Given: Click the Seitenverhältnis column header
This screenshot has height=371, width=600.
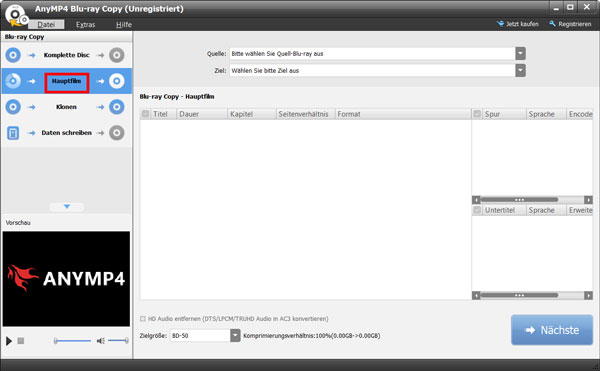Looking at the screenshot, I should 305,114.
